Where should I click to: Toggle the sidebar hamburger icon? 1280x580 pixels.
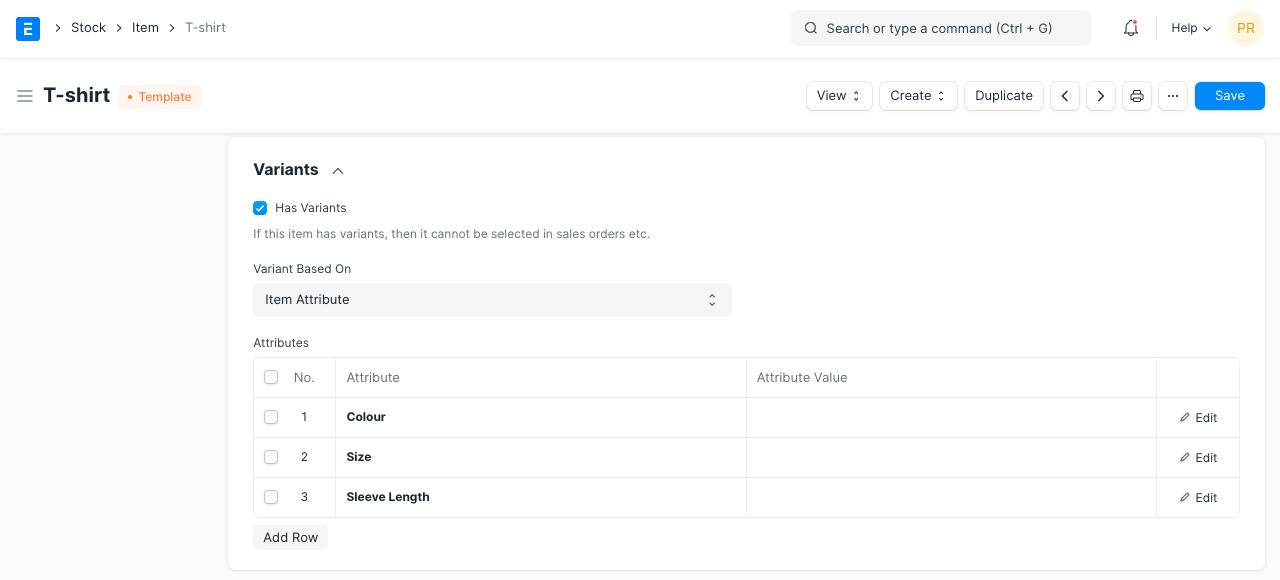coord(25,96)
